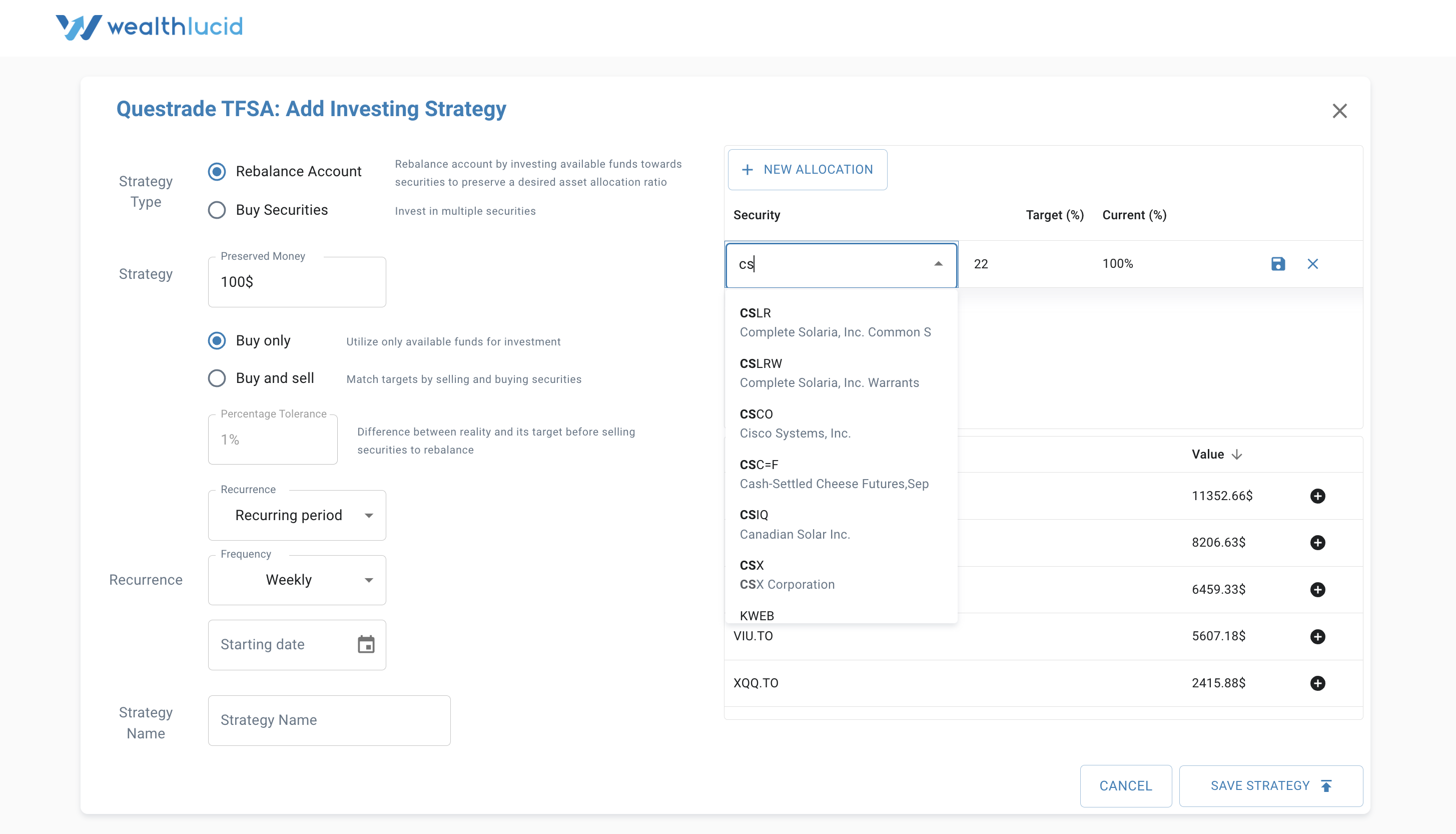Screen dimensions: 1456x834
Task: Click the 5607.18$ value
Action: pyautogui.click(x=1218, y=636)
